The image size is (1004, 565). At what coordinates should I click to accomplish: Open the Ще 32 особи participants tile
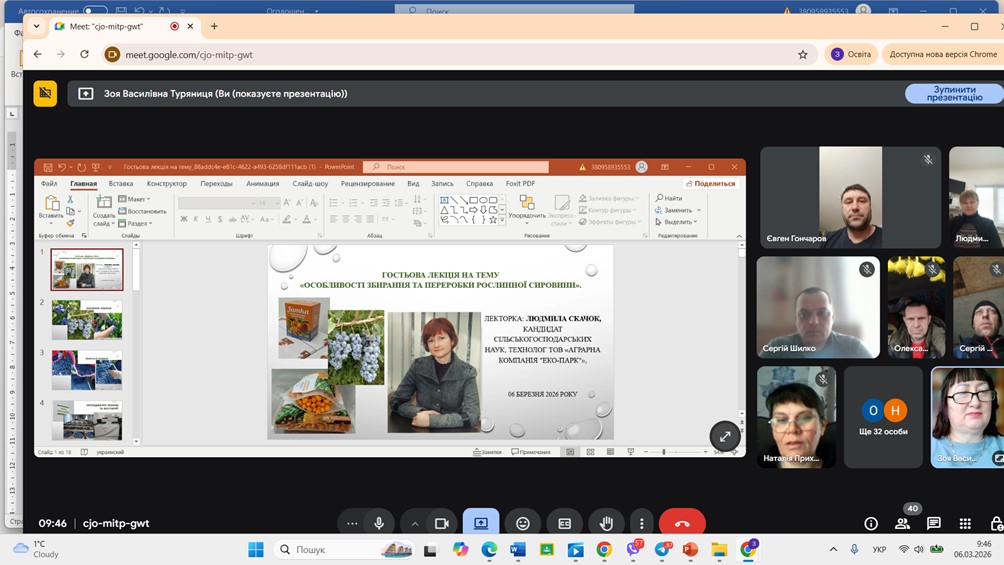point(883,417)
